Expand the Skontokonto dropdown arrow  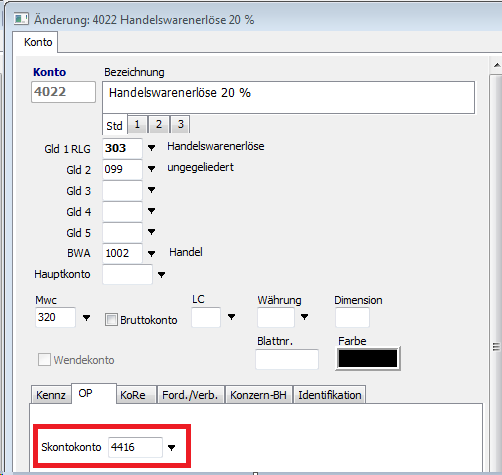click(171, 448)
